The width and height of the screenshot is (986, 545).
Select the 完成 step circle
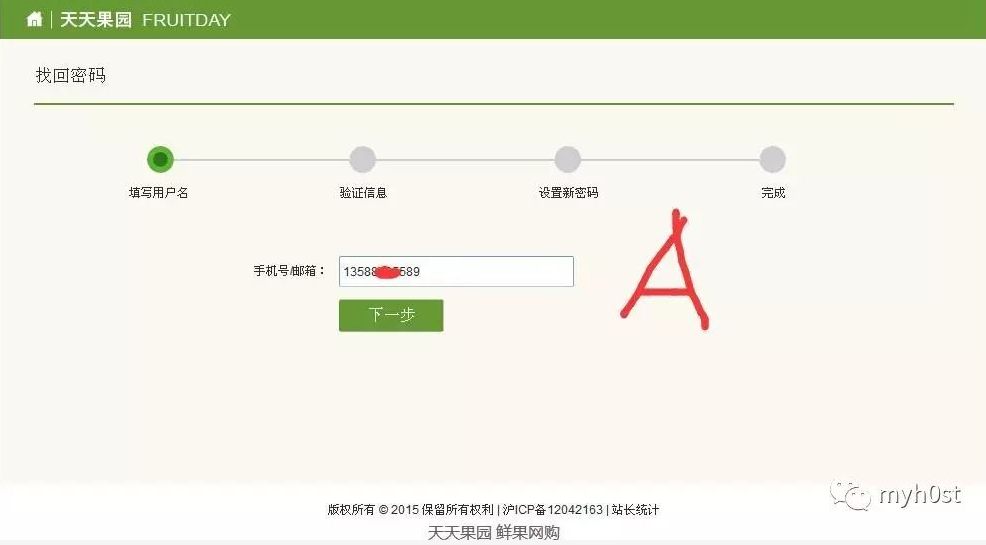[x=772, y=160]
